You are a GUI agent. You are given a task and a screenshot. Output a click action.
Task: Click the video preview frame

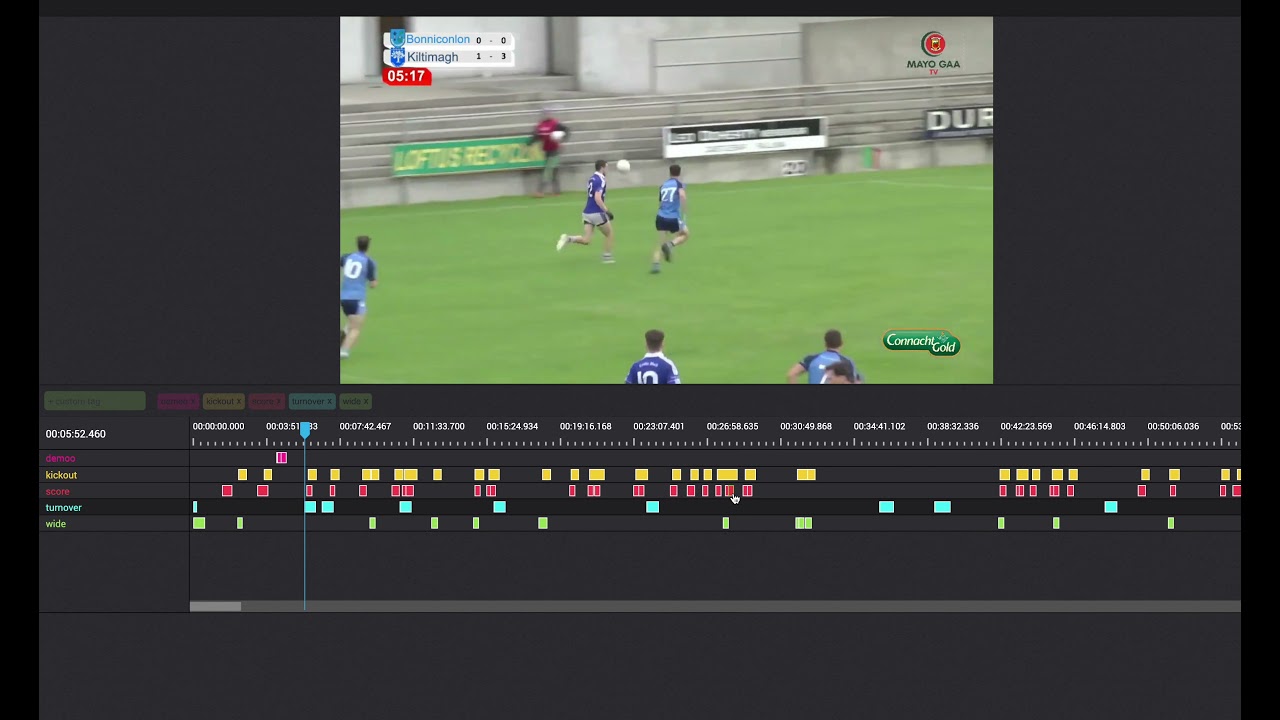666,200
